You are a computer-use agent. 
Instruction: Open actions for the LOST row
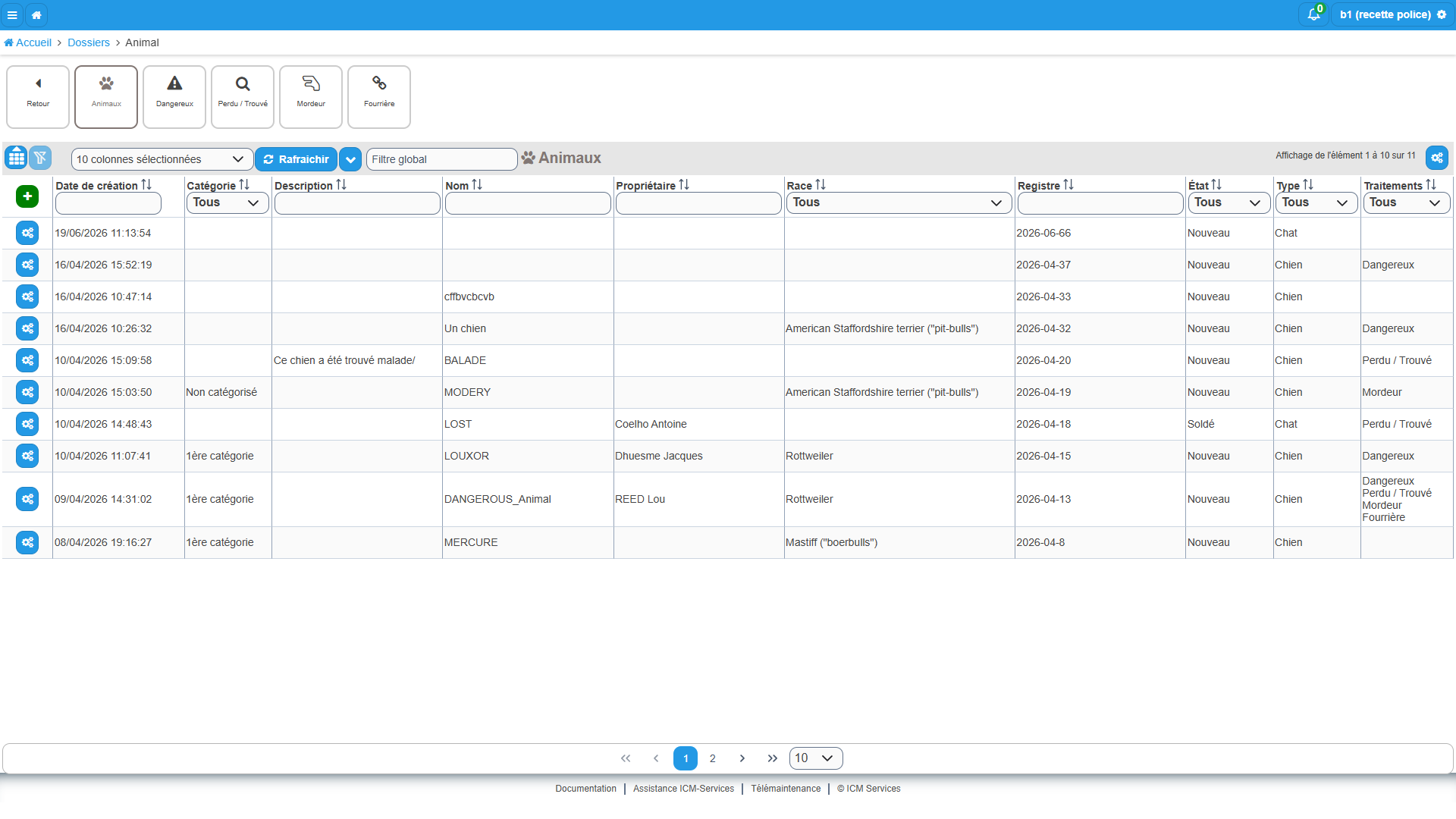pos(27,424)
